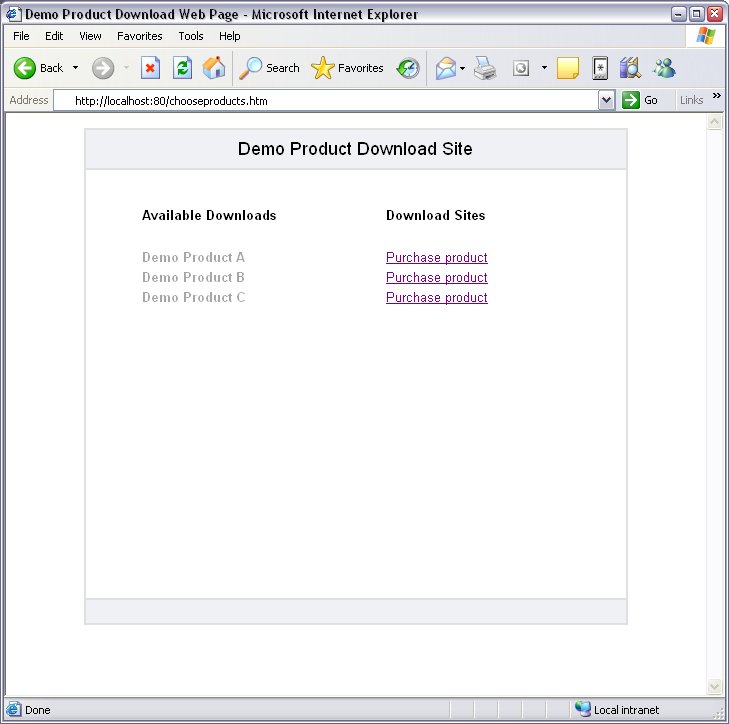Open the address bar dropdown arrow
This screenshot has height=724, width=729.
click(606, 100)
